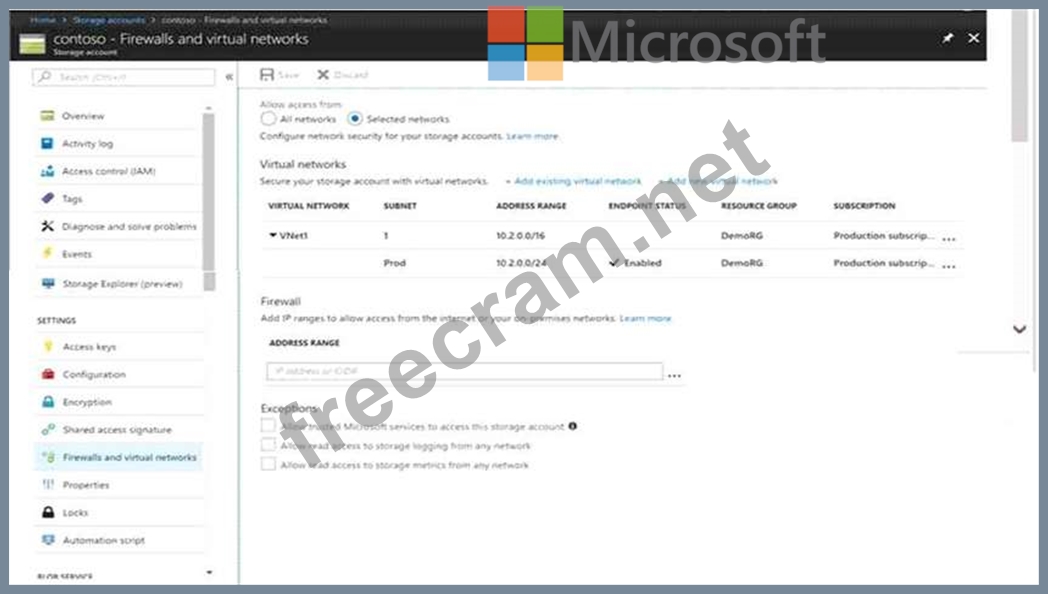Open Access keys menu item
Viewport: 1048px width, 594px height.
click(119, 346)
